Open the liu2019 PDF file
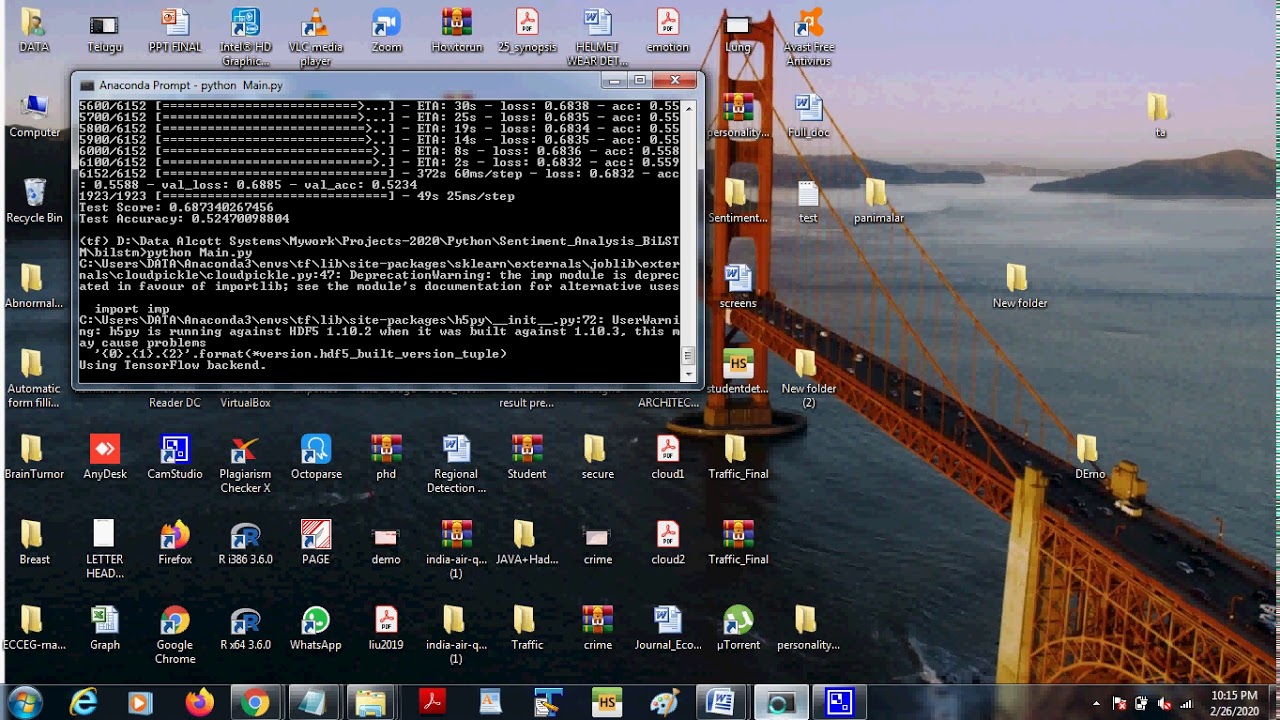1280x720 pixels. (386, 629)
